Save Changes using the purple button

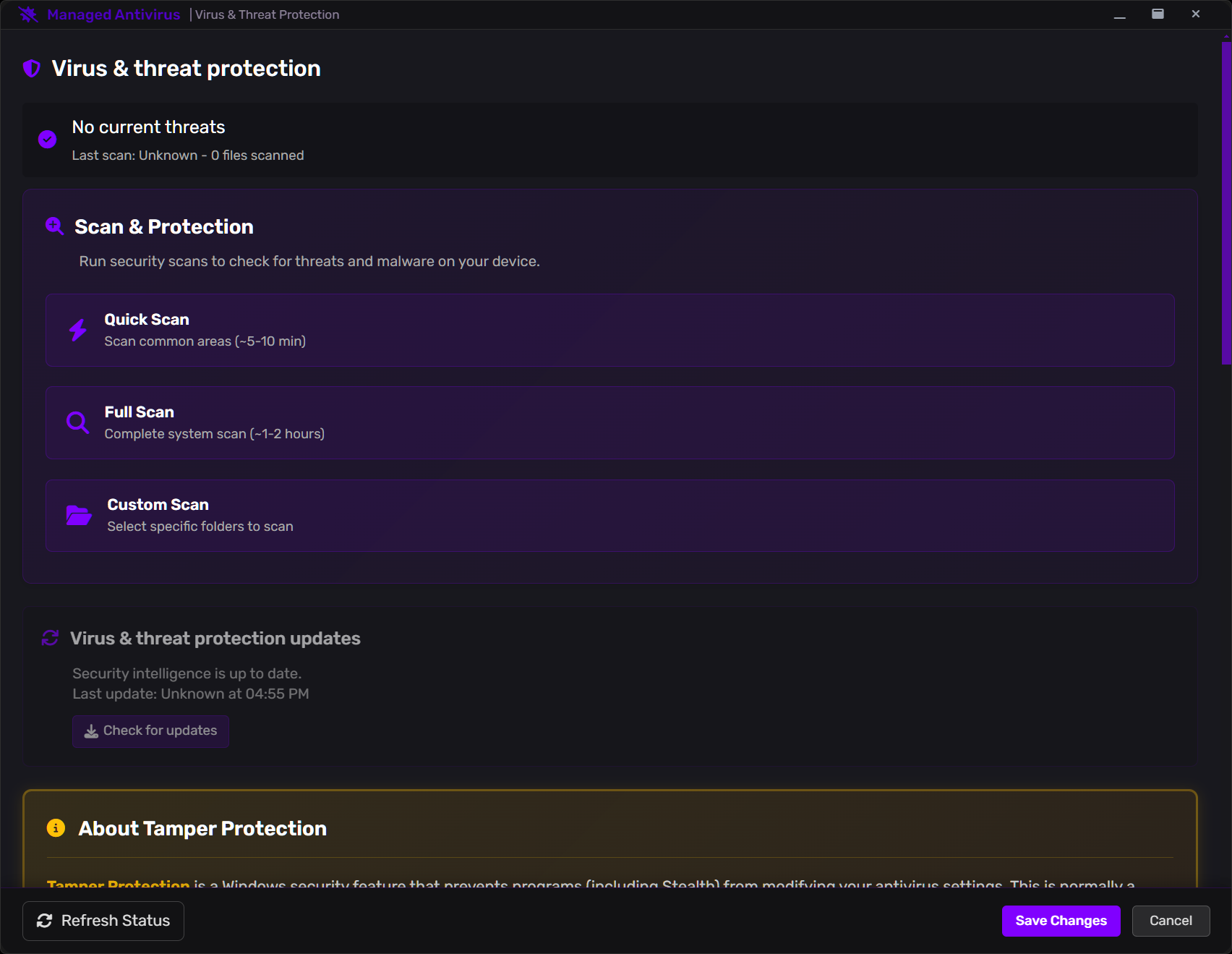[1061, 921]
